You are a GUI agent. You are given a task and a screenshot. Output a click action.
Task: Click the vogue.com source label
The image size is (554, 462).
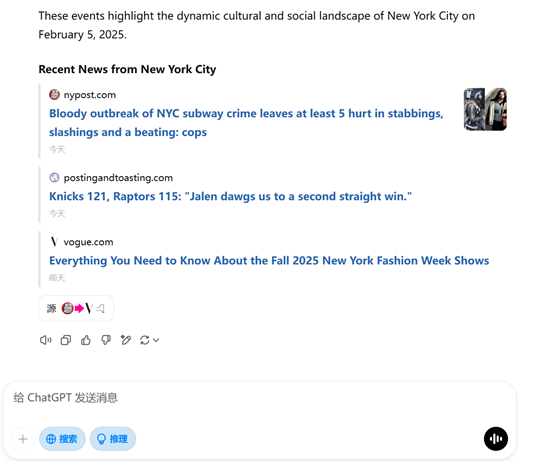[x=88, y=242]
